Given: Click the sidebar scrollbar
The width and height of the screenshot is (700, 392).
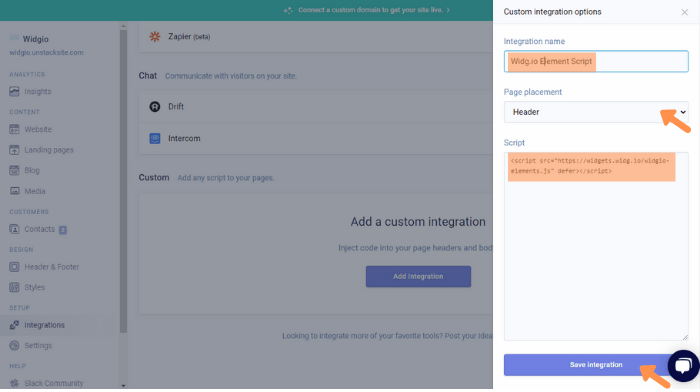Looking at the screenshot, I should (x=123, y=181).
